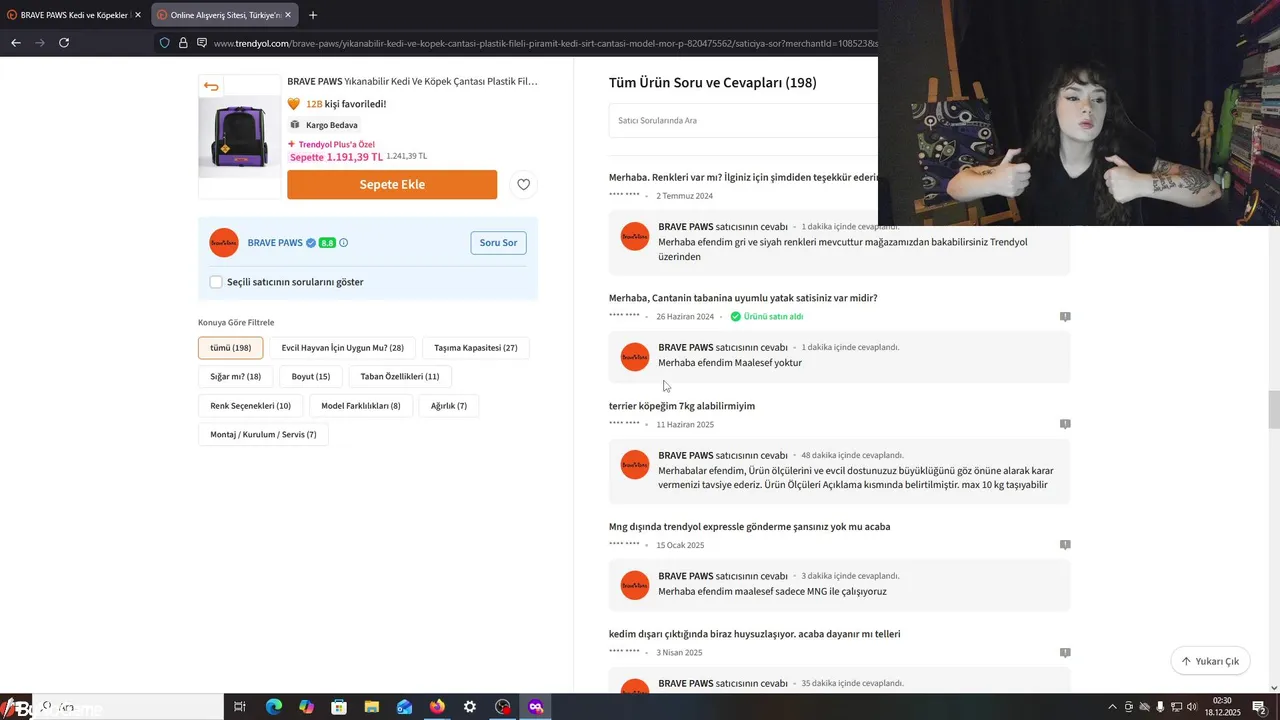Filter by Renk Seçenekleri (10)
The height and width of the screenshot is (720, 1280).
coord(251,406)
